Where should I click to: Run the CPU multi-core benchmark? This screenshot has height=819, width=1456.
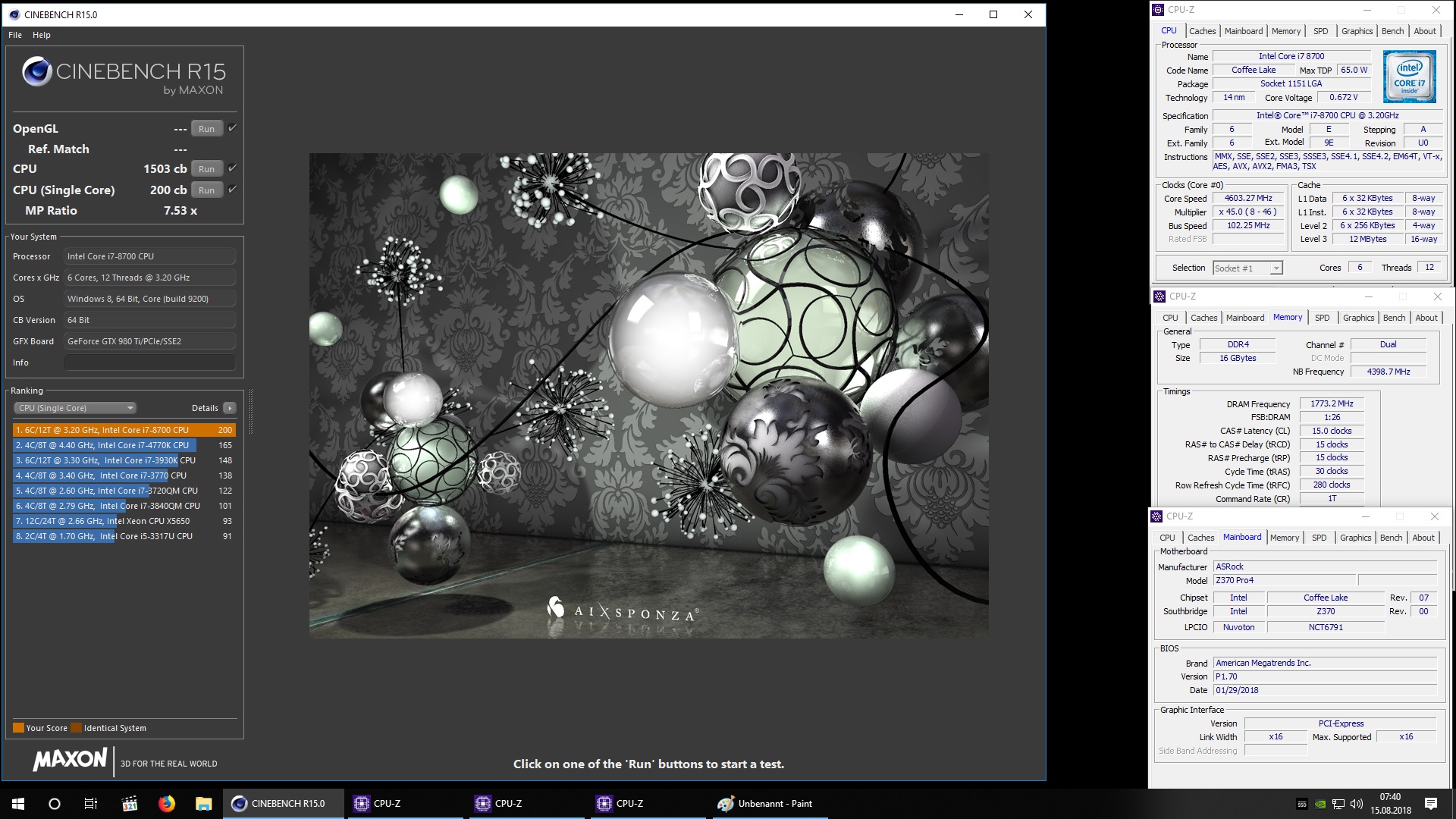click(x=206, y=169)
